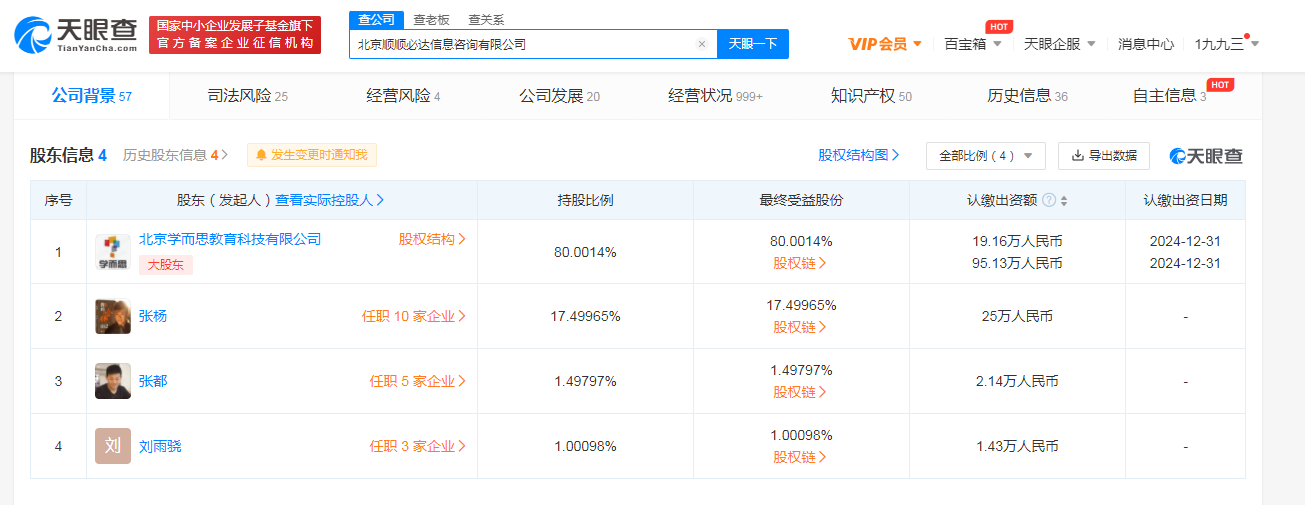Open shareholder 刘雨骁's name link
The width and height of the screenshot is (1305, 505).
[x=160, y=446]
